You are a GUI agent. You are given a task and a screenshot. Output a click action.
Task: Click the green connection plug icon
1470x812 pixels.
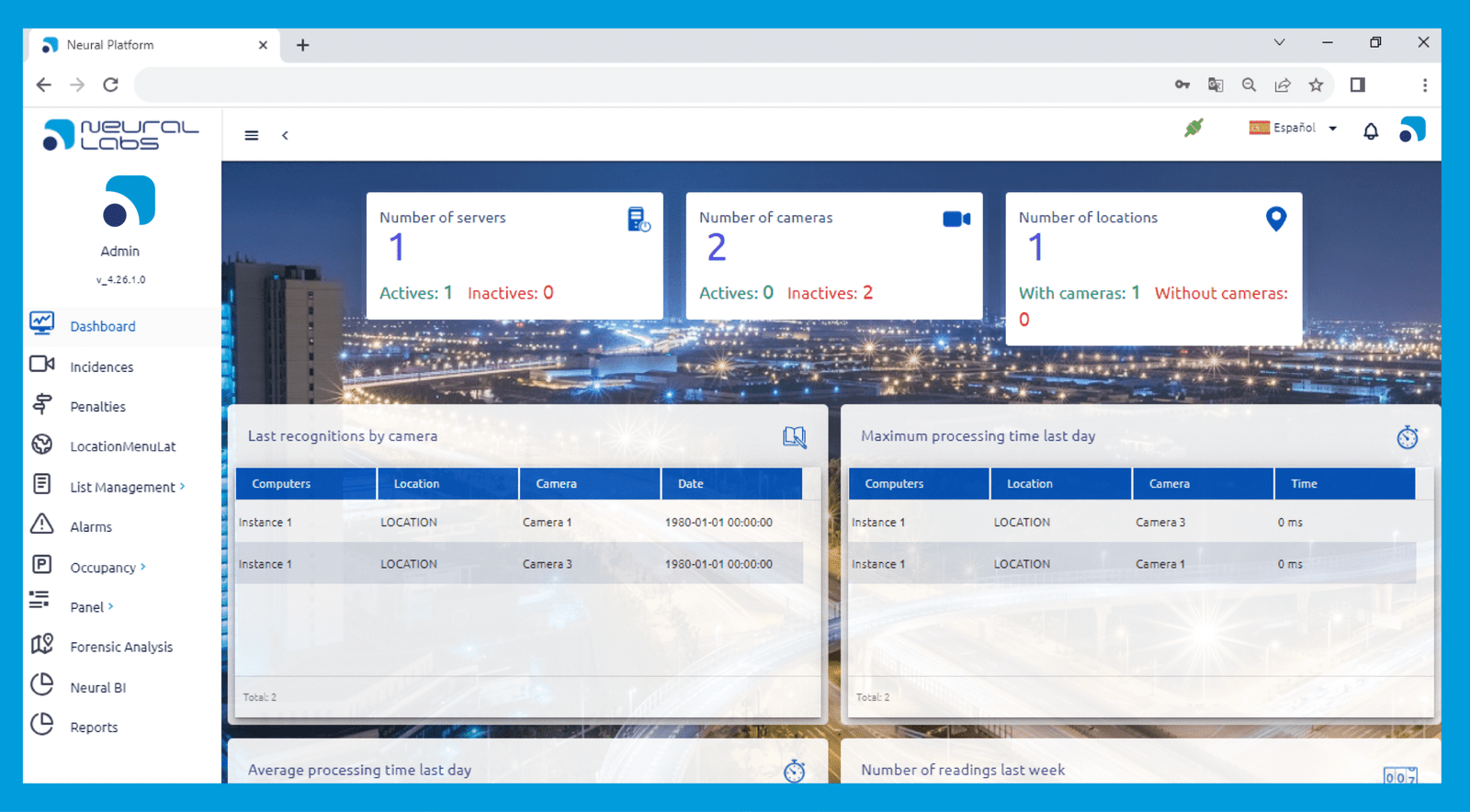[1193, 128]
